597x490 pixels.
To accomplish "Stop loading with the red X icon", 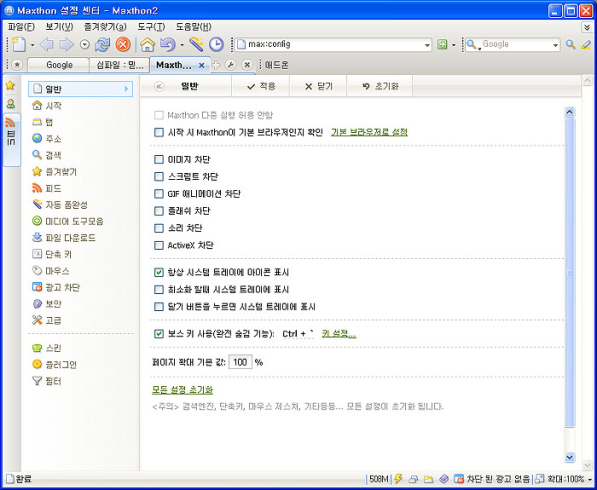I will point(123,45).
